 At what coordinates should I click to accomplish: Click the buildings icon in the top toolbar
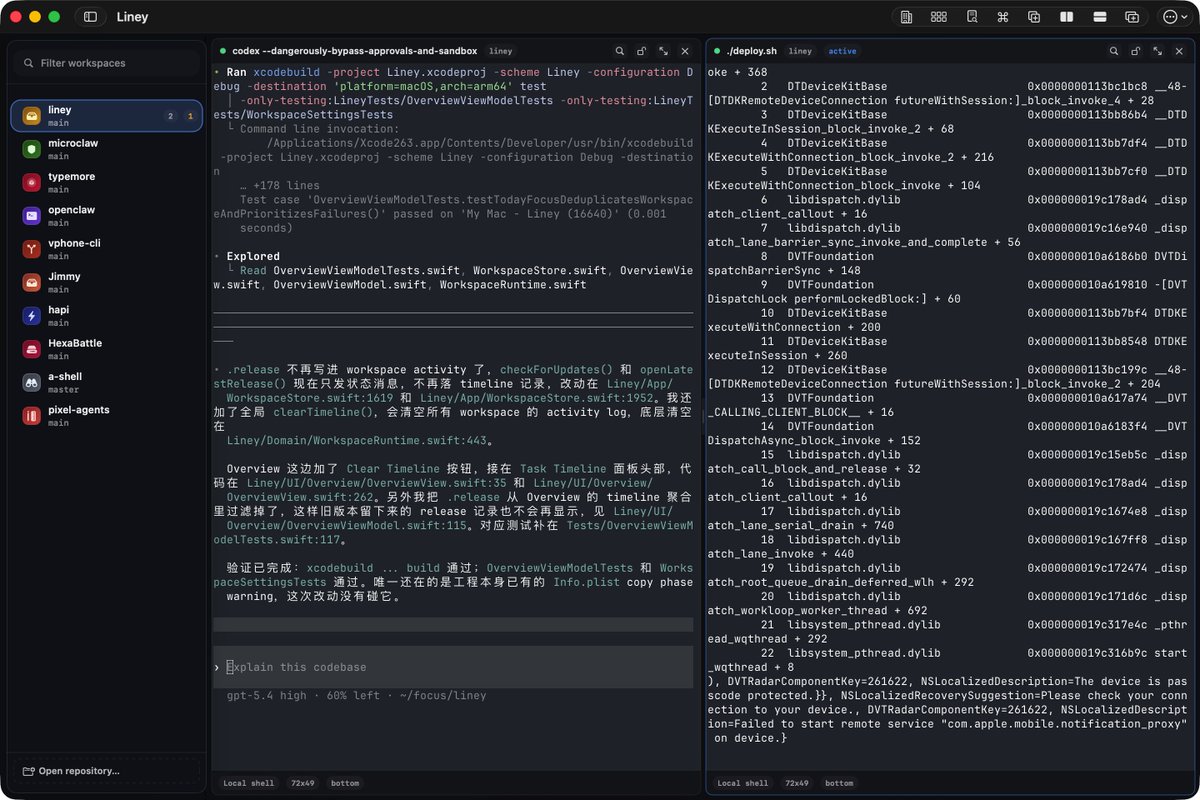point(906,17)
